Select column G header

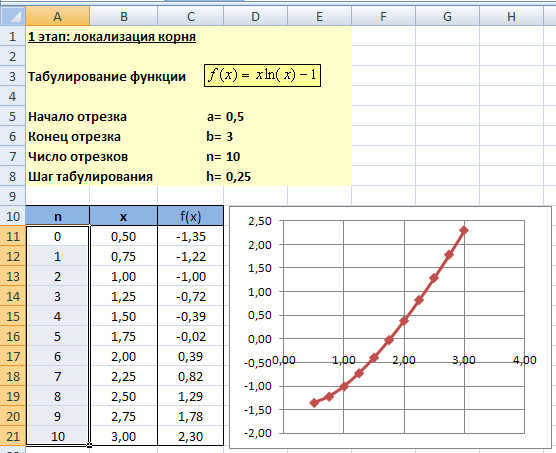tap(447, 16)
